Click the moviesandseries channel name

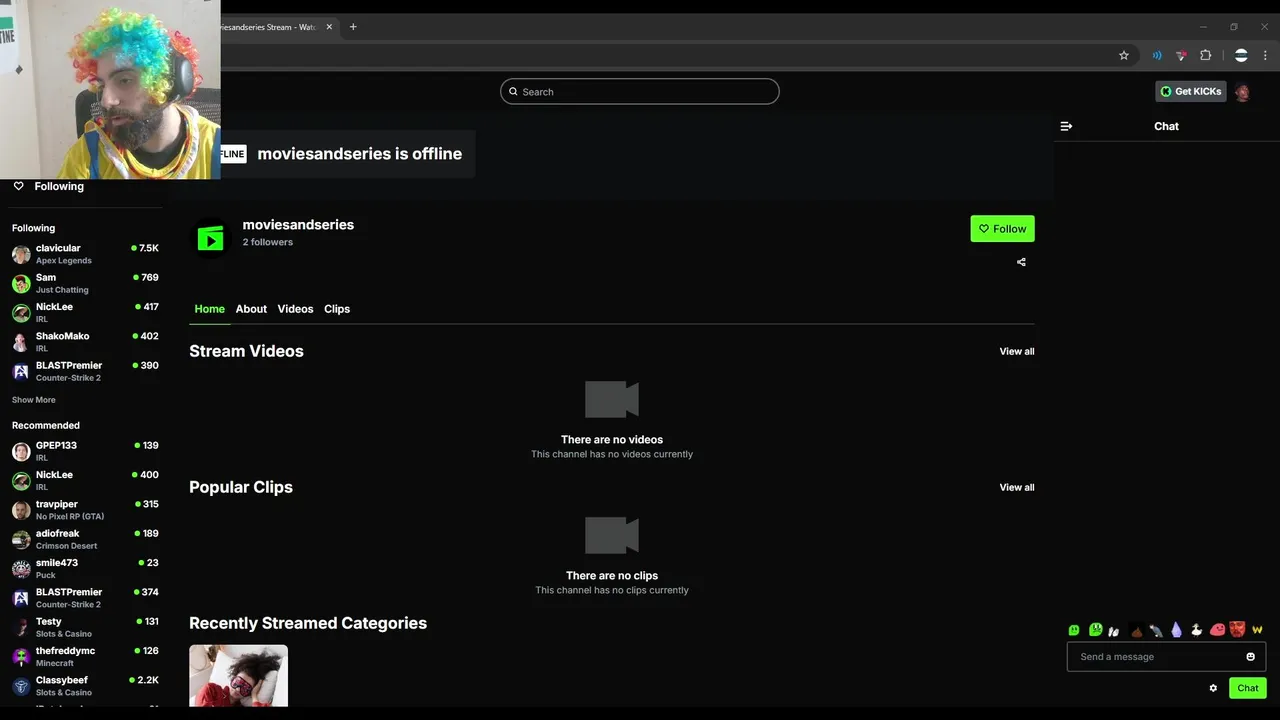click(x=298, y=225)
